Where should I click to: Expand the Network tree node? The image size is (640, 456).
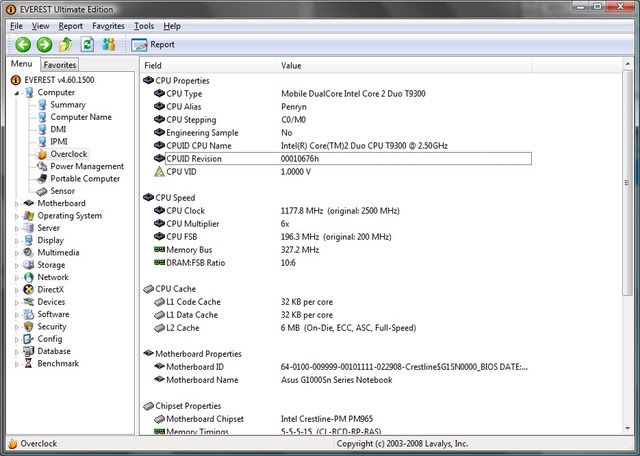(x=17, y=278)
